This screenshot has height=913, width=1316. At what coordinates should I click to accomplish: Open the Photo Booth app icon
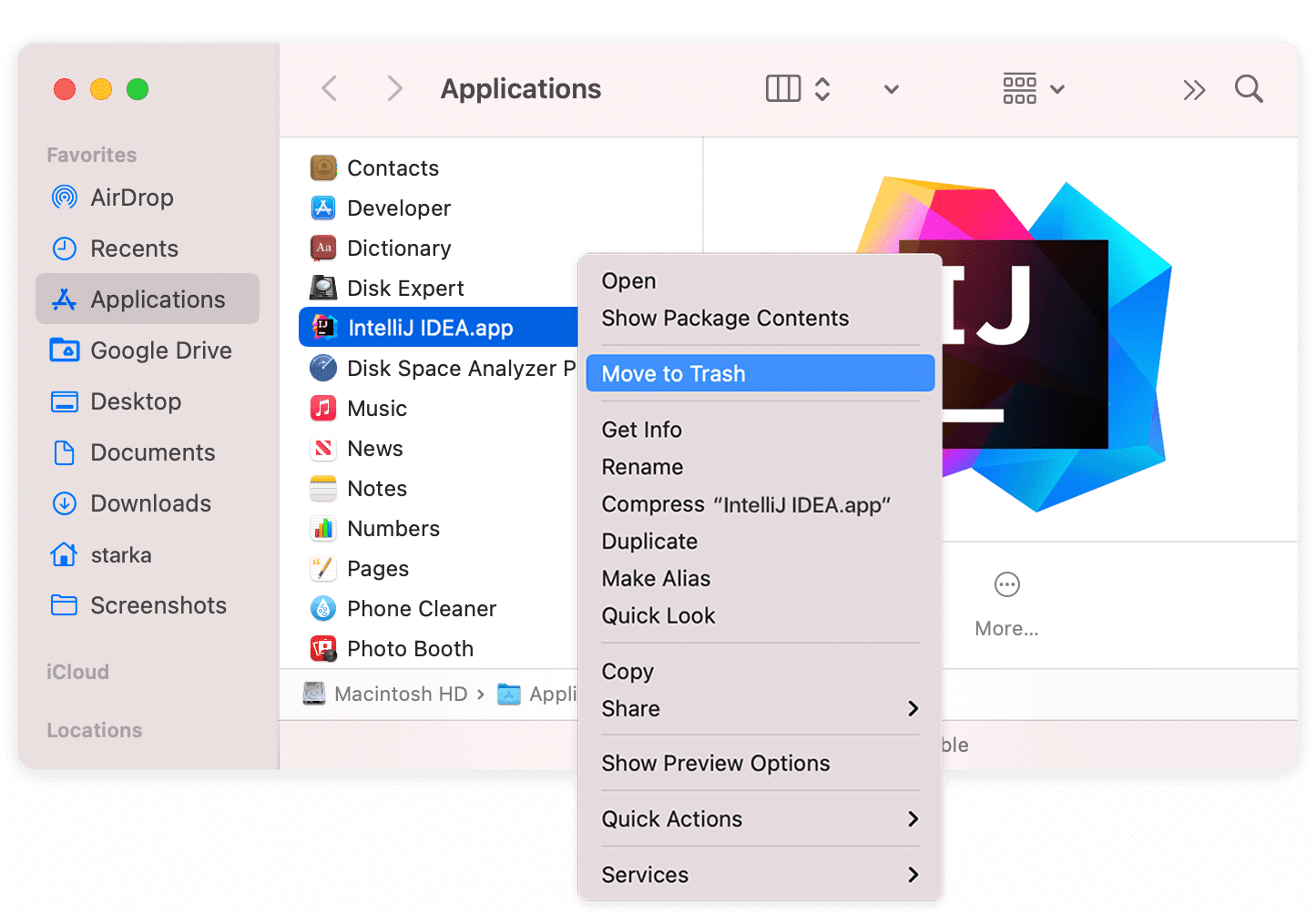pos(322,648)
